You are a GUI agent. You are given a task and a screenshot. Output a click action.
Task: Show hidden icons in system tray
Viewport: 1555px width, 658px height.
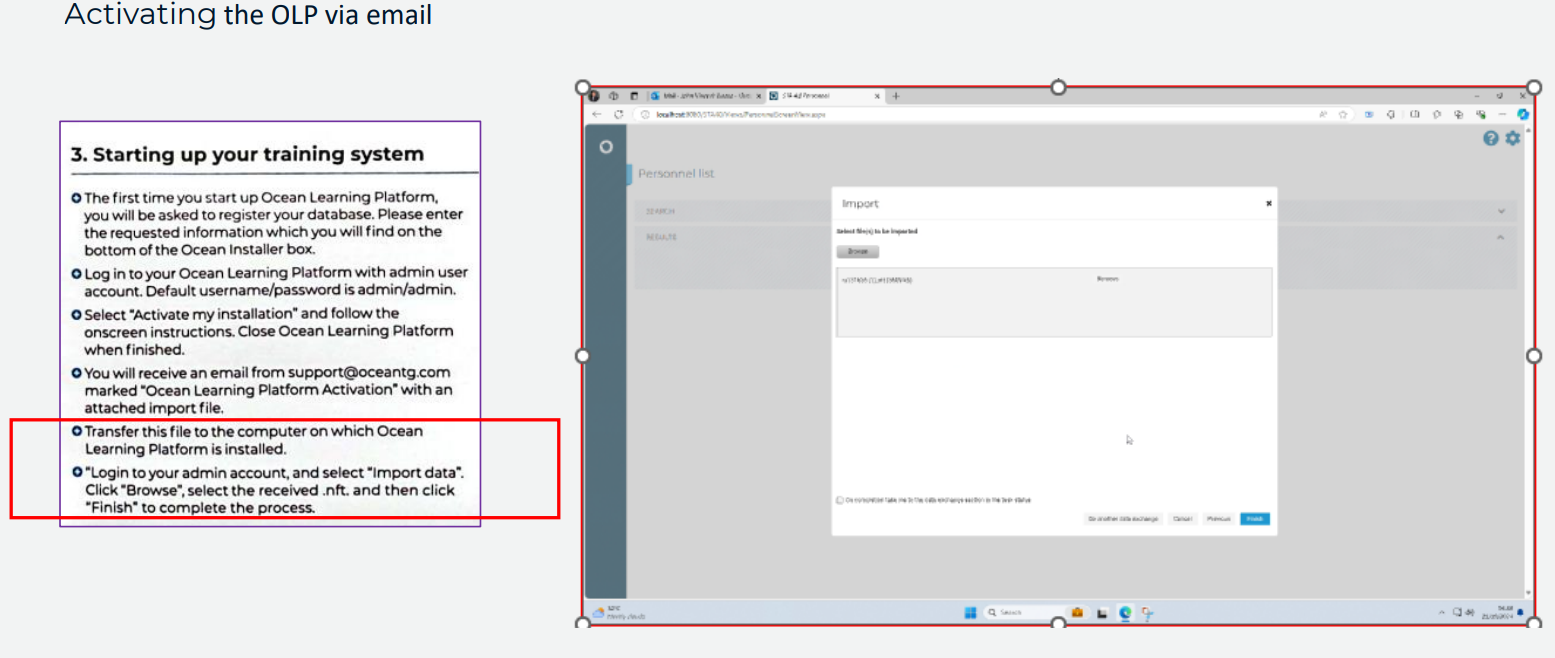tap(1441, 612)
